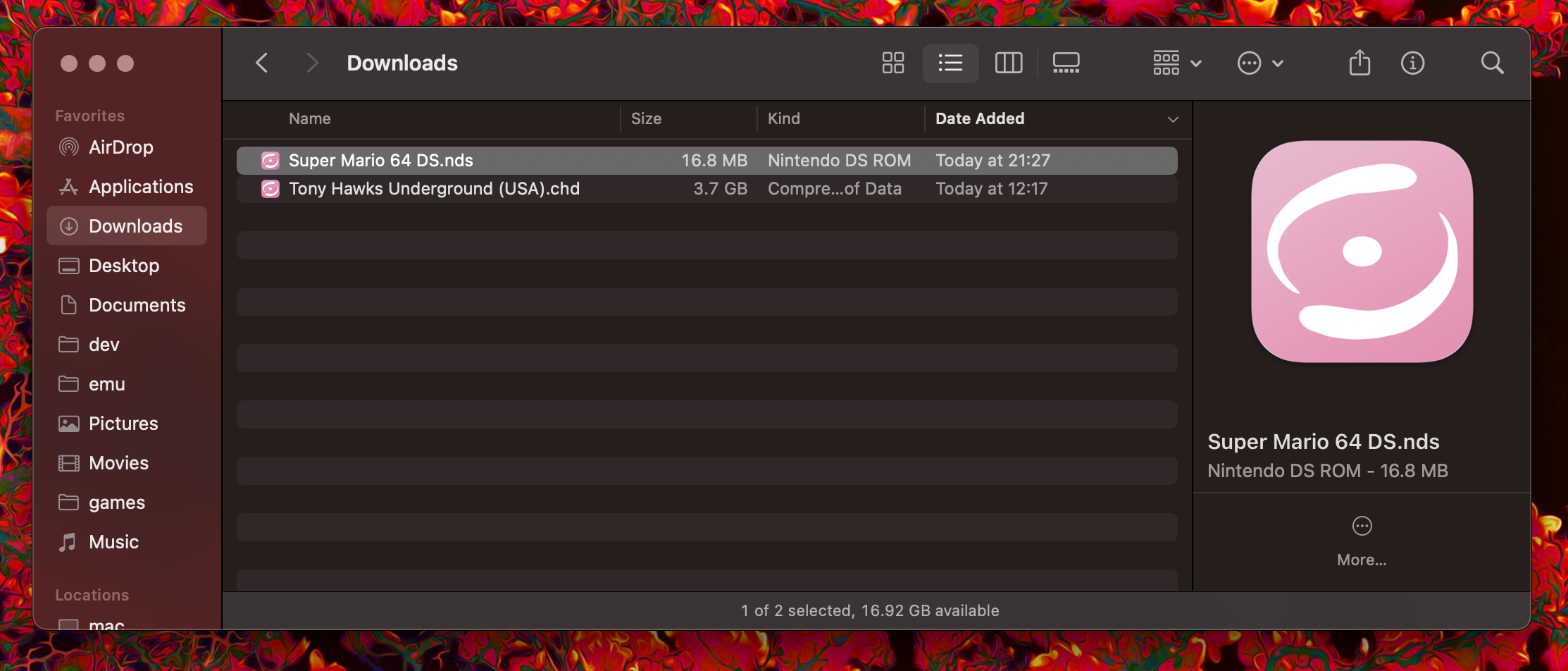Click the games folder icon
The image size is (1568, 671).
[x=68, y=503]
